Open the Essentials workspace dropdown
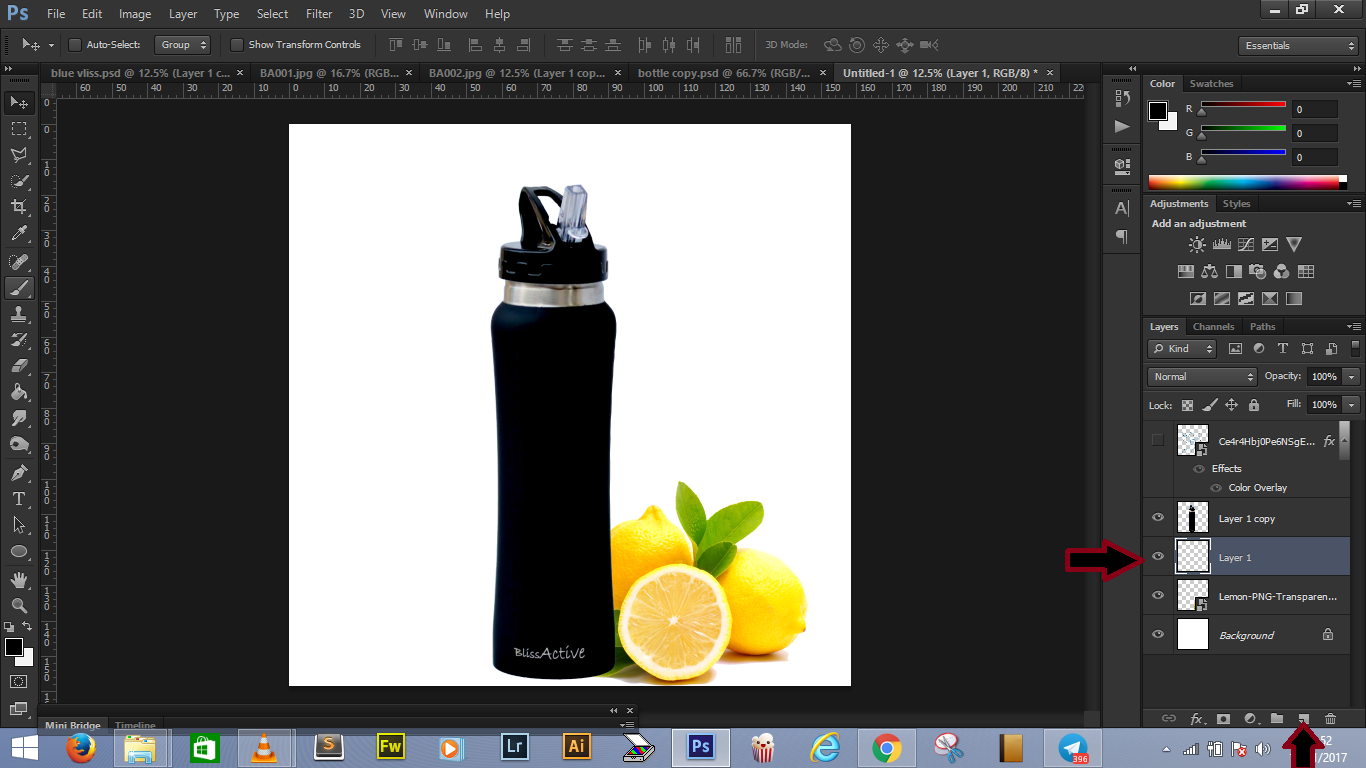 (x=1297, y=45)
